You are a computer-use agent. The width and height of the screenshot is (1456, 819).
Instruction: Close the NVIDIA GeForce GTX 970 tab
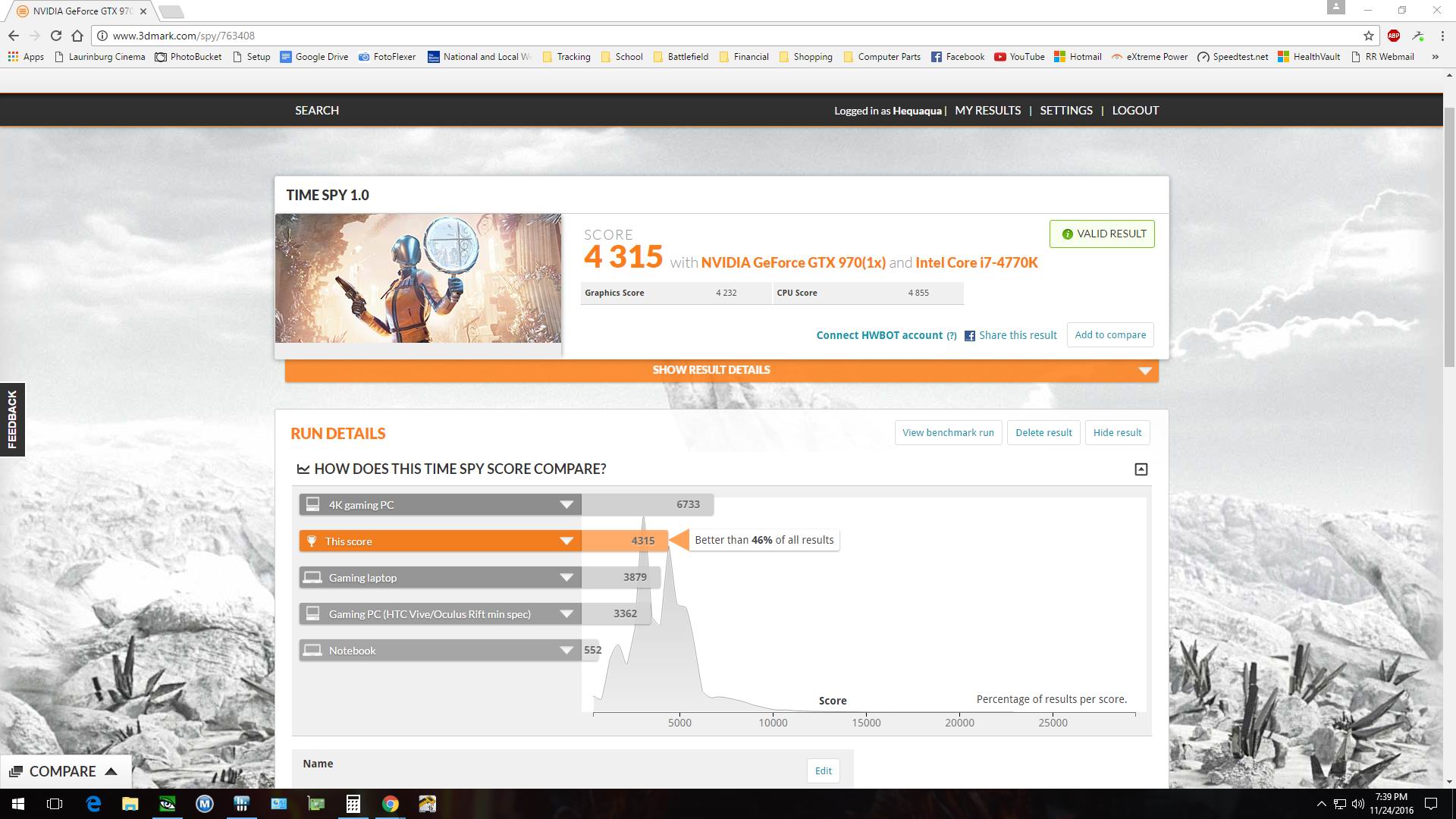143,11
